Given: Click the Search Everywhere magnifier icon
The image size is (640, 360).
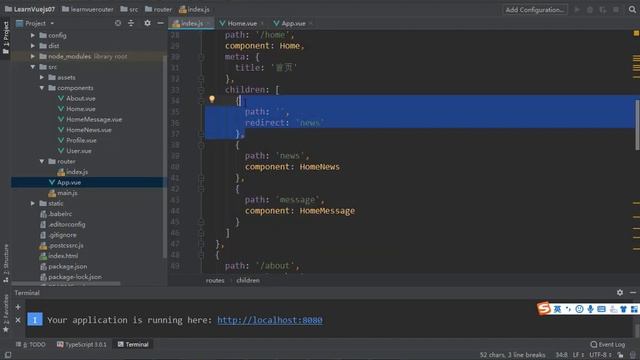Looking at the screenshot, I should 632,9.
